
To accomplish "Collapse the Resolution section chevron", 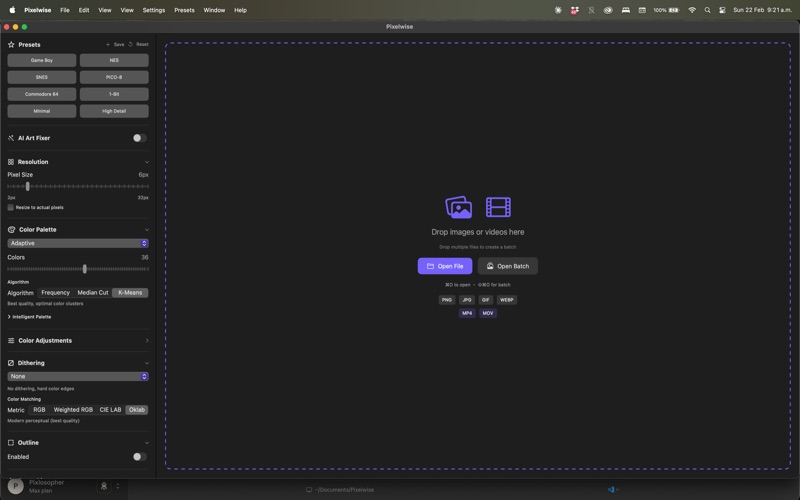I will [146, 162].
